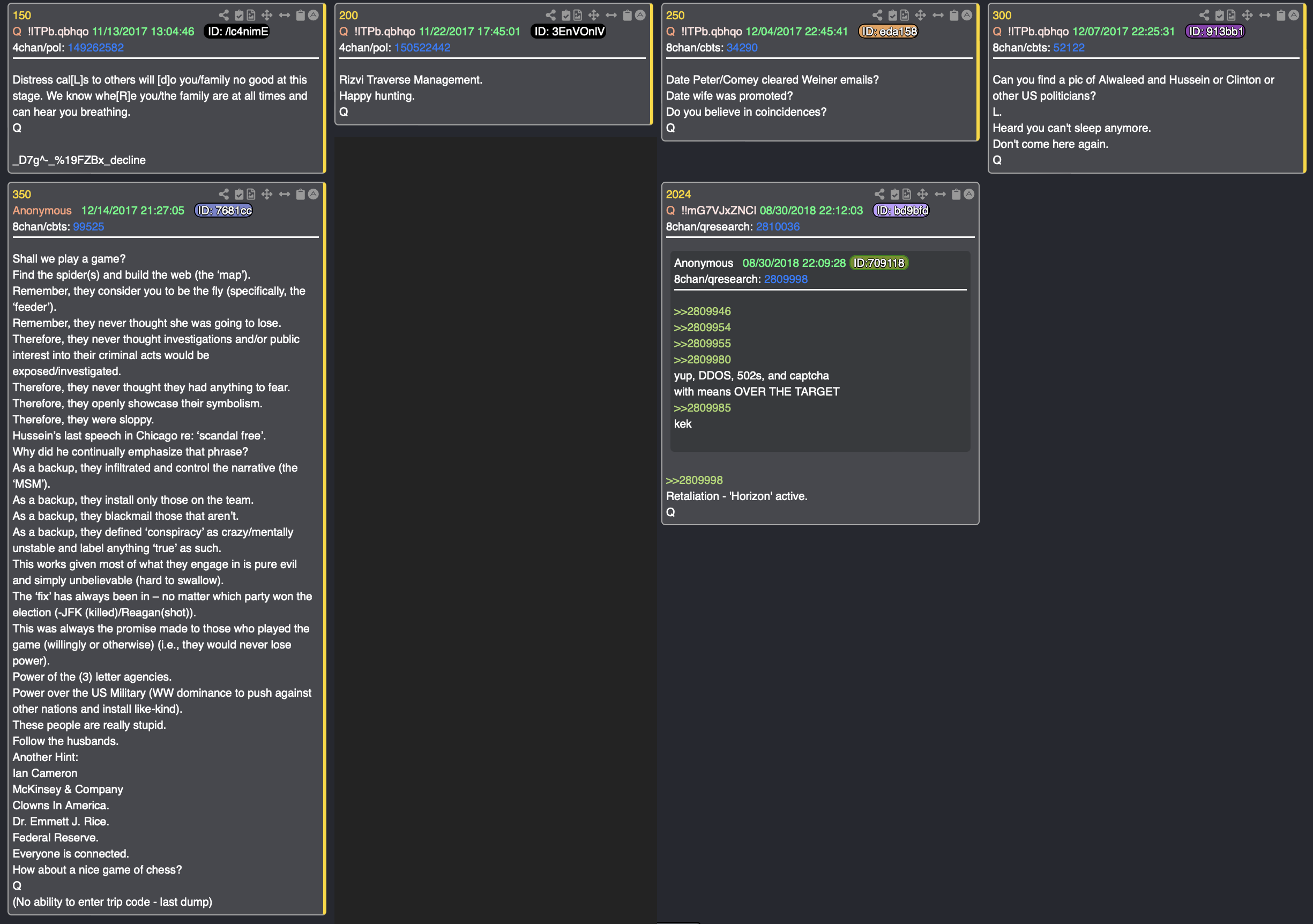Click the clipboard icon on post 2024
The width and height of the screenshot is (1313, 924).
pos(956,195)
